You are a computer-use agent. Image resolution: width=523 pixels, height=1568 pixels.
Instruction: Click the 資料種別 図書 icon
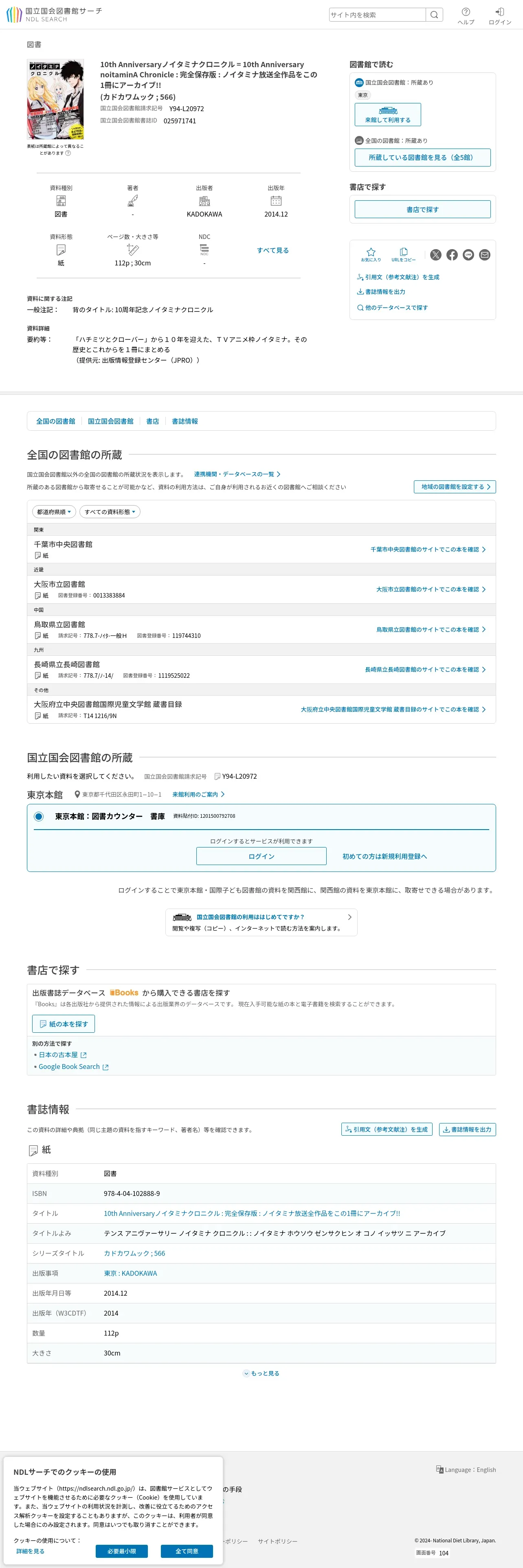tap(61, 201)
